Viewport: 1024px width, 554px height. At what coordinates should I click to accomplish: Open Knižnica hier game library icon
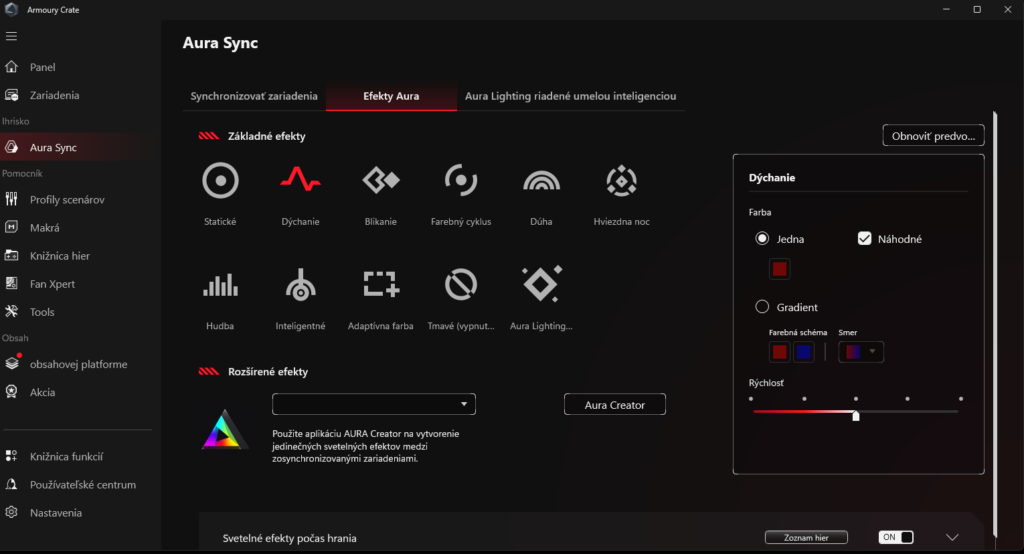[x=11, y=255]
